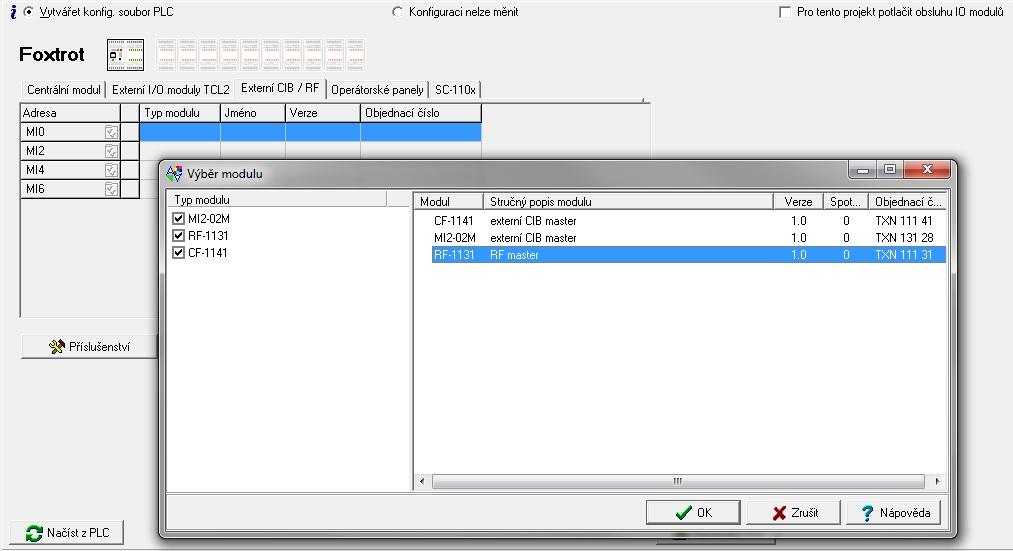Screen dimensions: 1013x551
Task: Click order number TXN 131 28
Action: (x=904, y=238)
